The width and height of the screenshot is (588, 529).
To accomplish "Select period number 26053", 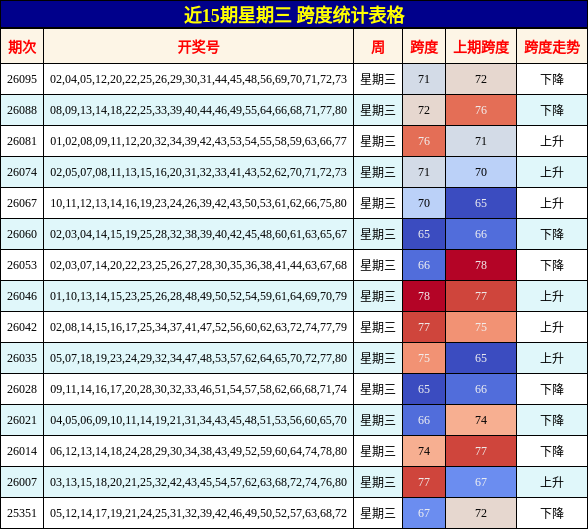I will 22,265.
